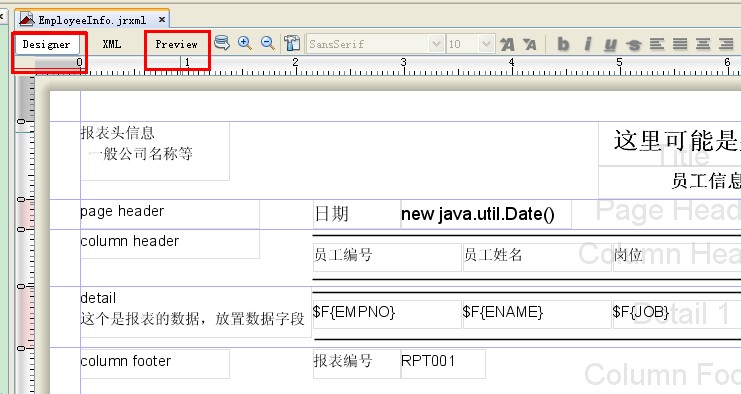Align text left
Viewport: 741px width, 394px height.
(x=657, y=44)
